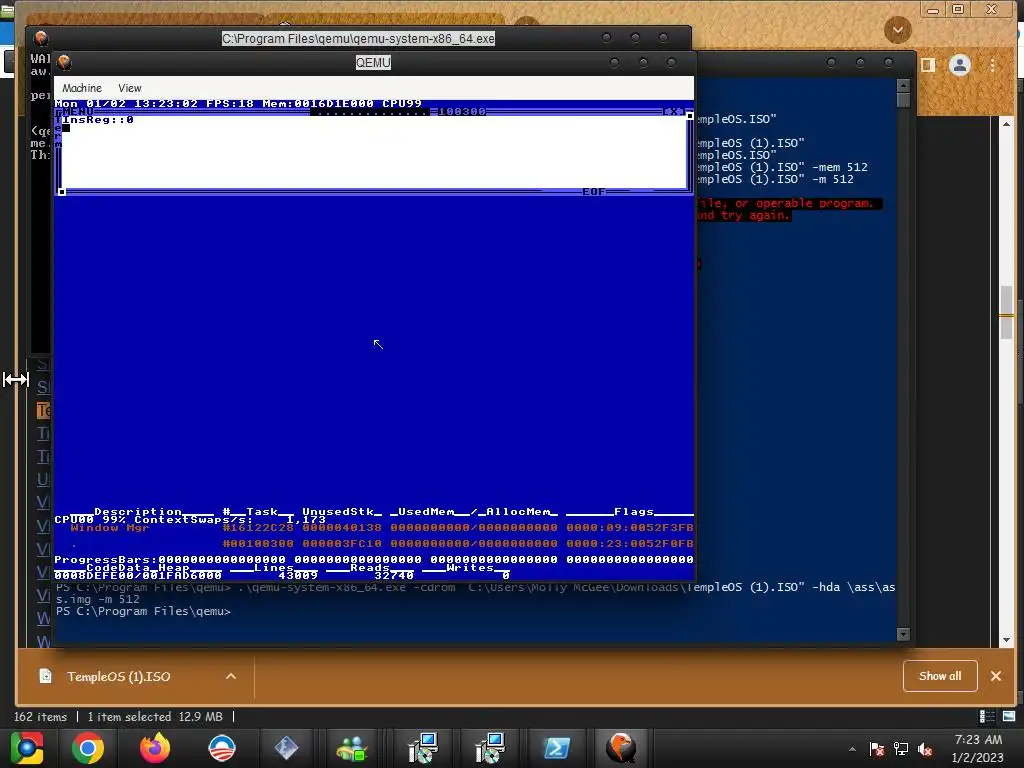Open the red-white-blue circle taskbar icon
1024x768 pixels.
tap(222, 748)
